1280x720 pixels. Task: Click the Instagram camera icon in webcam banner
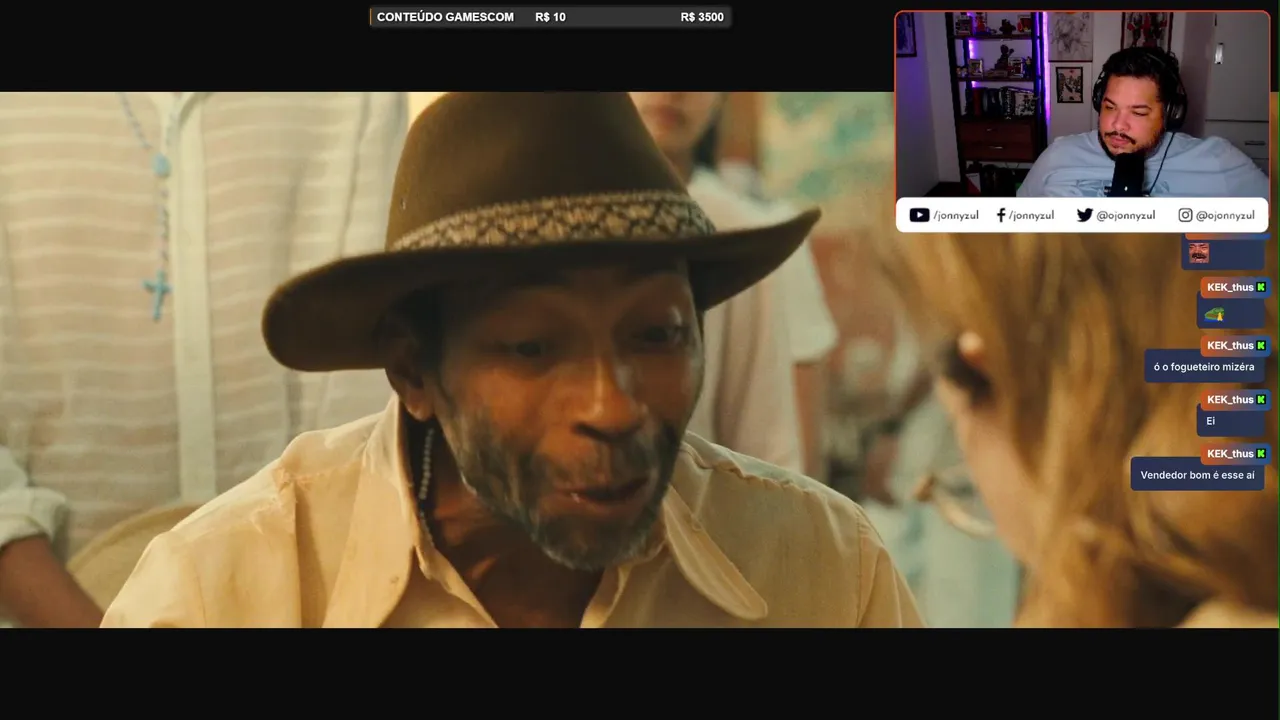point(1185,215)
